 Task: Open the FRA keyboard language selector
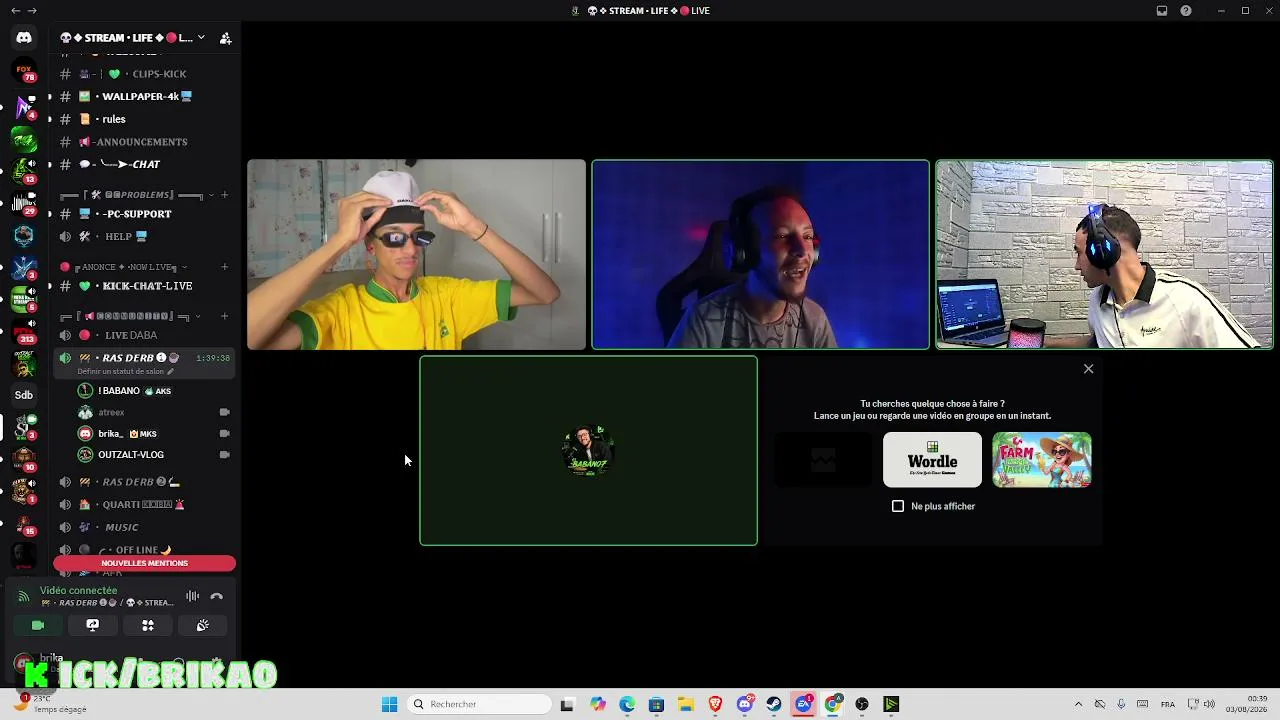pyautogui.click(x=1168, y=704)
